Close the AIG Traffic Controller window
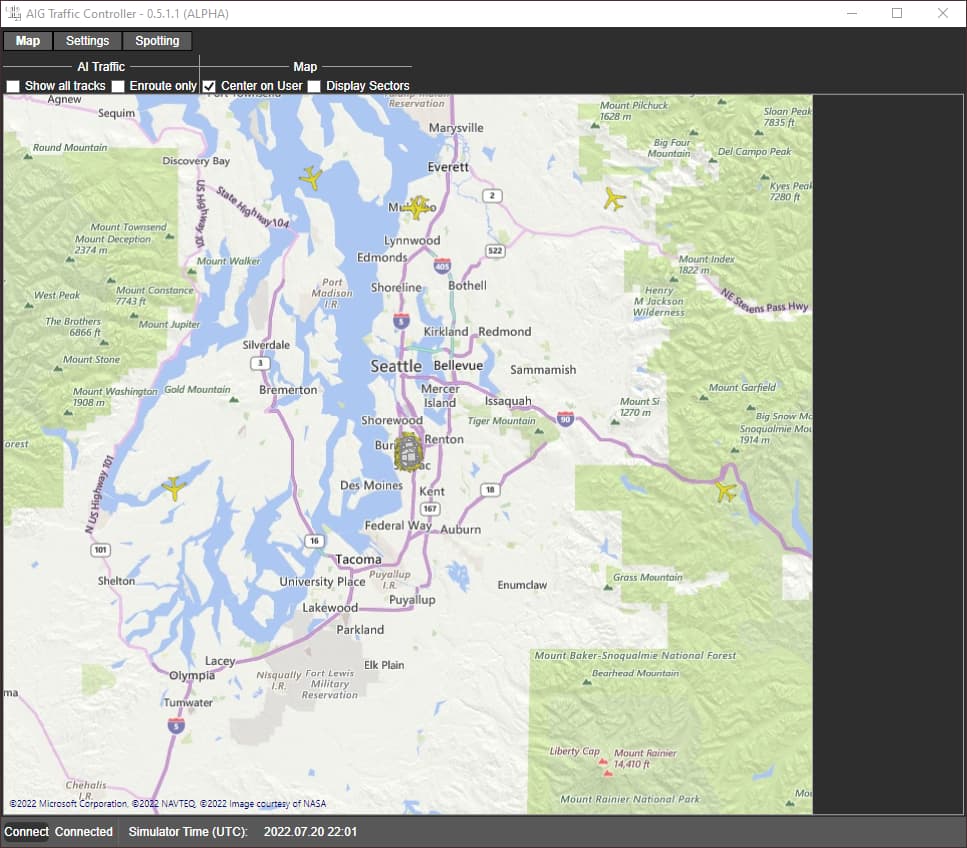Viewport: 967px width, 848px height. click(943, 13)
